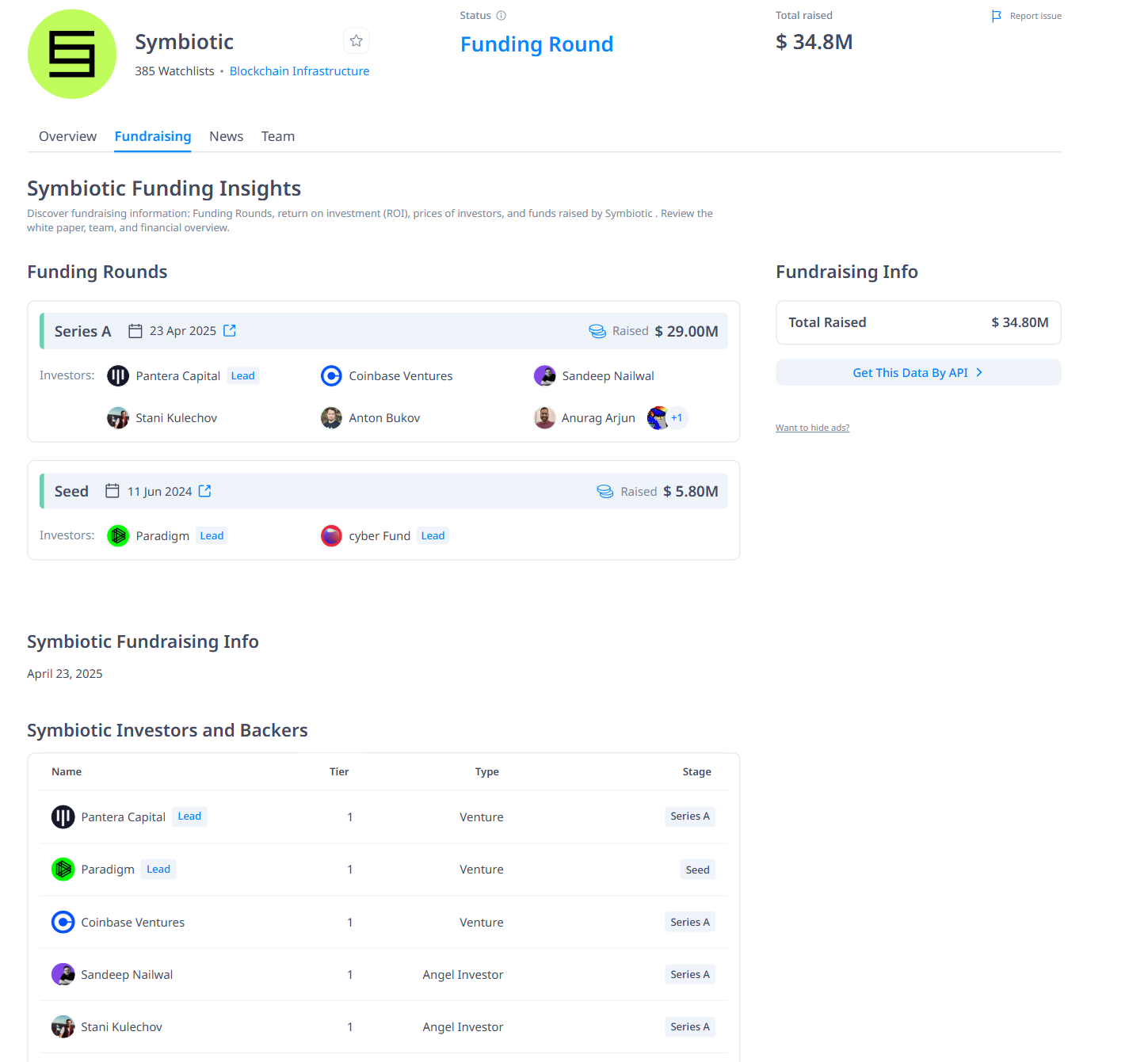Click the Blockchain Infrastructure category link

pyautogui.click(x=299, y=71)
